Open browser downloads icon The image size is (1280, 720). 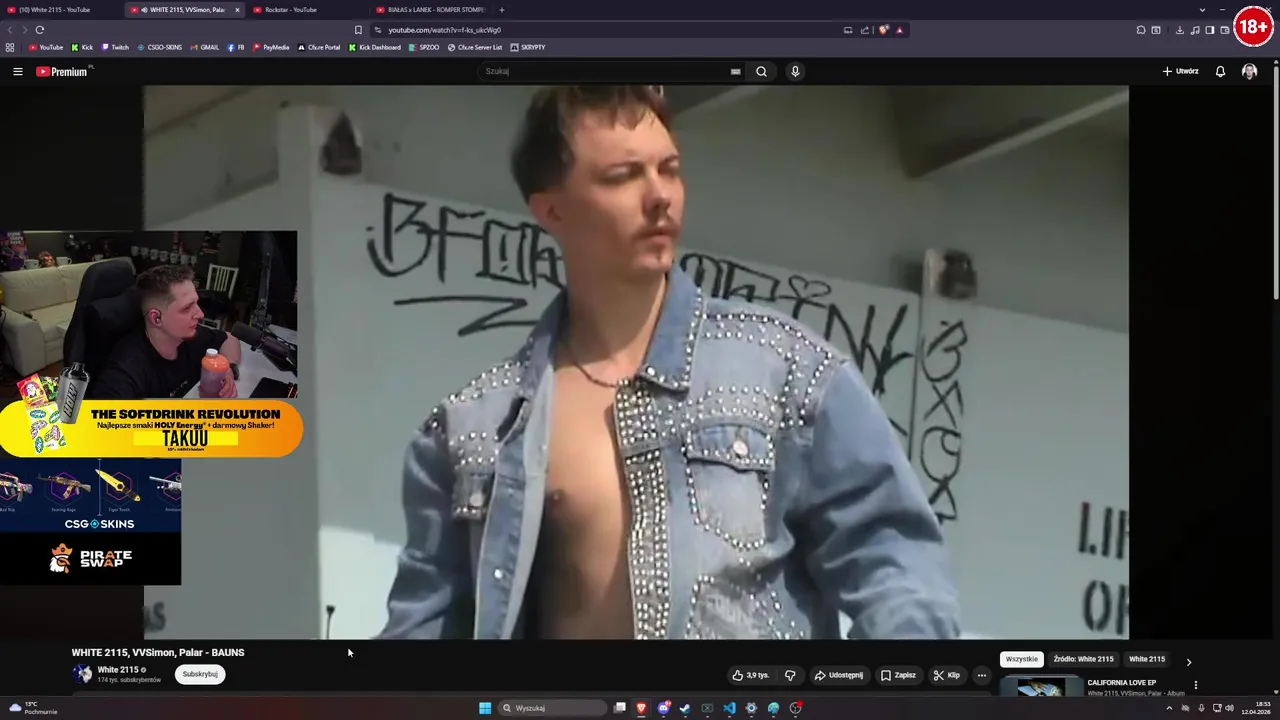point(1180,30)
